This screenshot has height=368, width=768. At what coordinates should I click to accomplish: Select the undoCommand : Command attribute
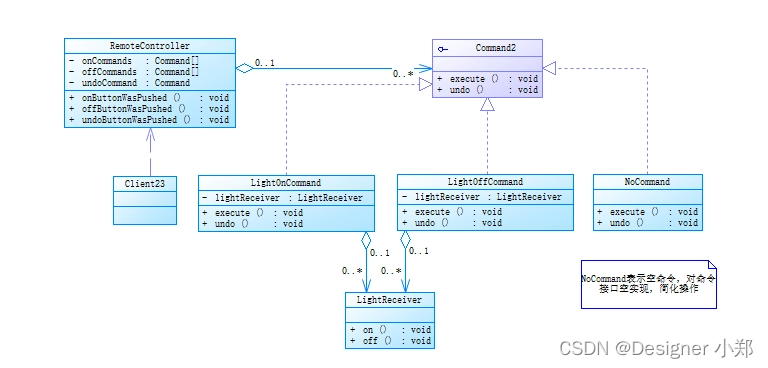click(x=129, y=83)
